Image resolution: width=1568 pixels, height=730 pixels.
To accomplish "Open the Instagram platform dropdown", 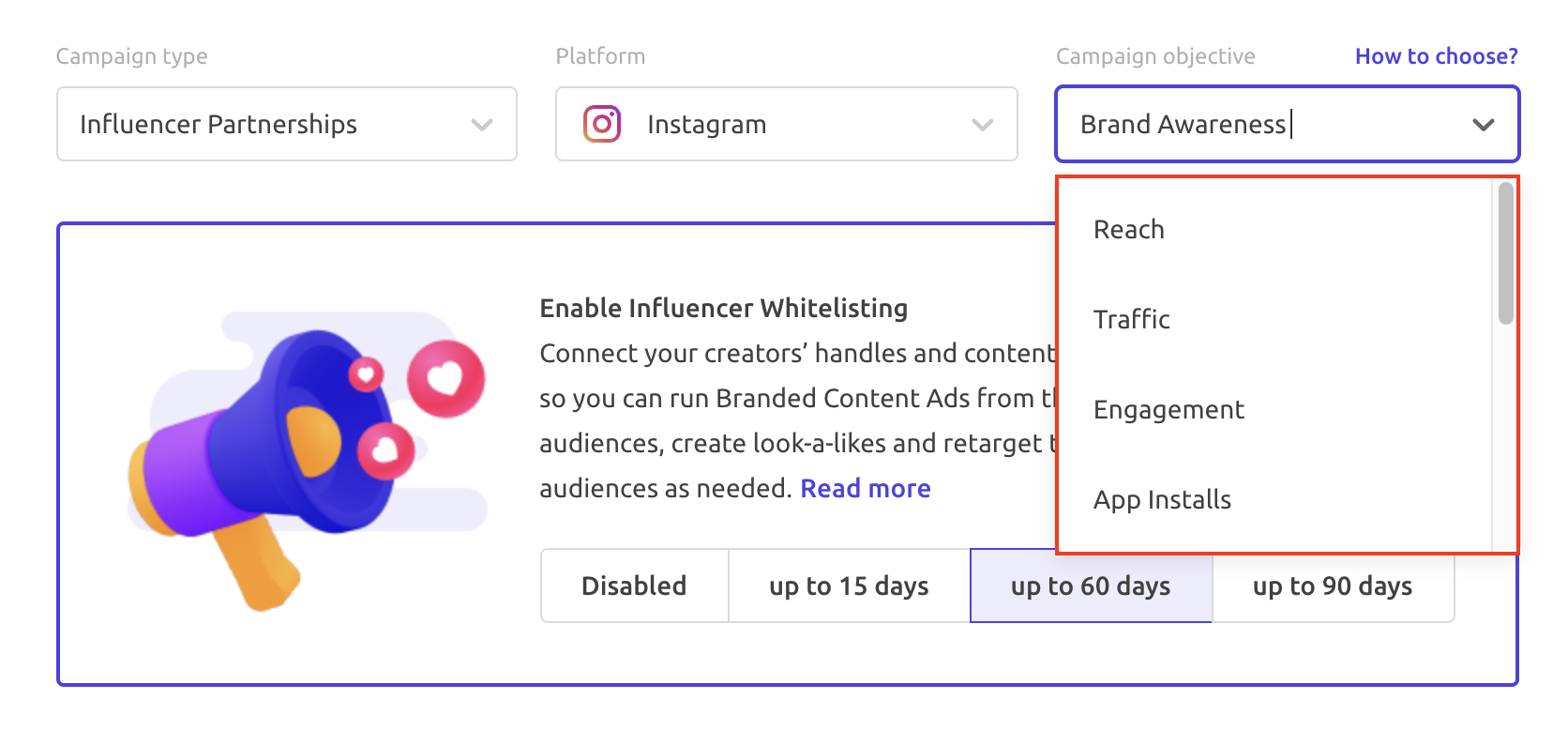I will [787, 124].
